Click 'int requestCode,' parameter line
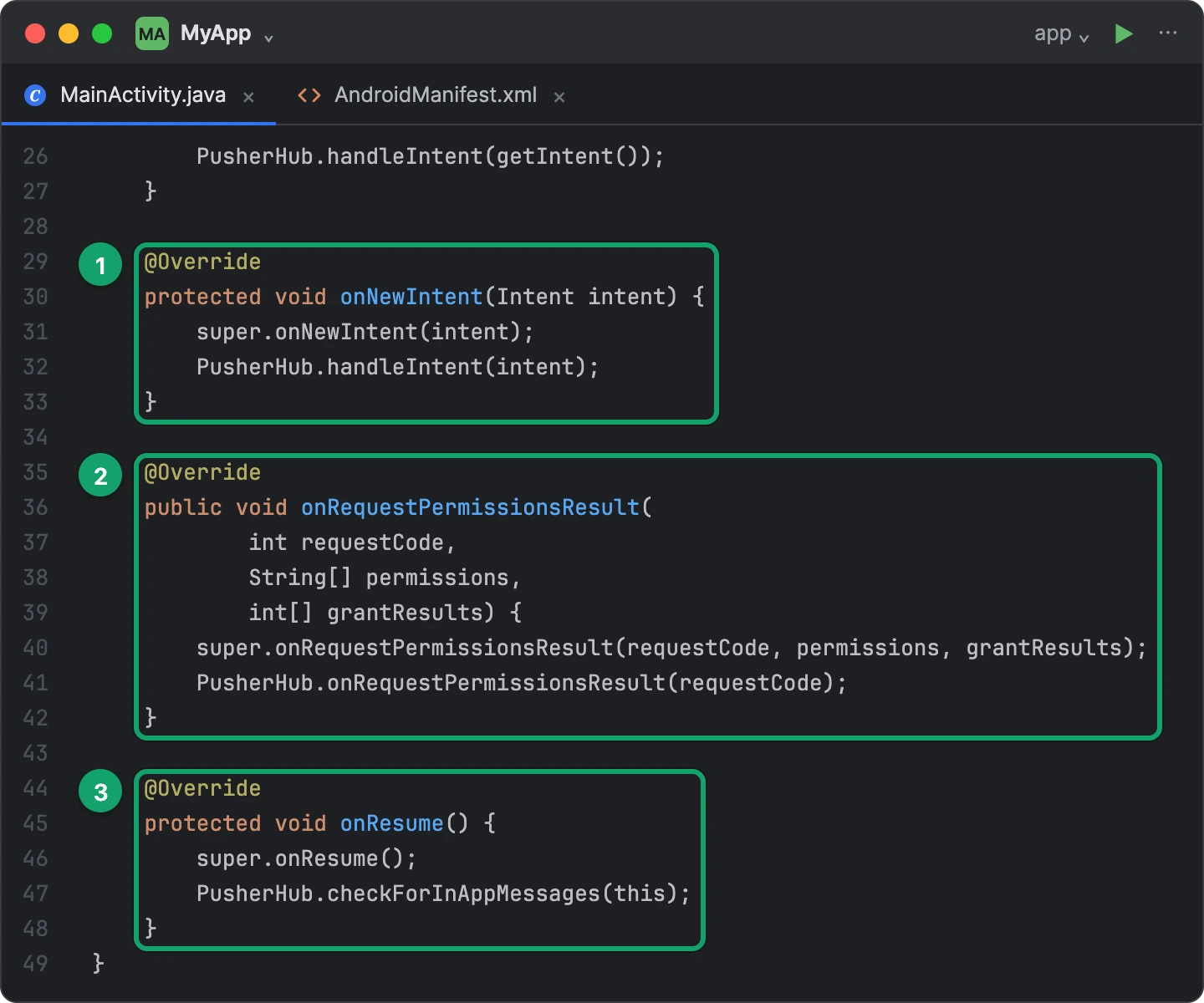 [x=352, y=542]
